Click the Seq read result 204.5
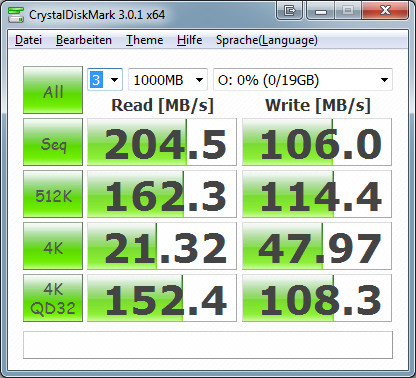 [162, 142]
